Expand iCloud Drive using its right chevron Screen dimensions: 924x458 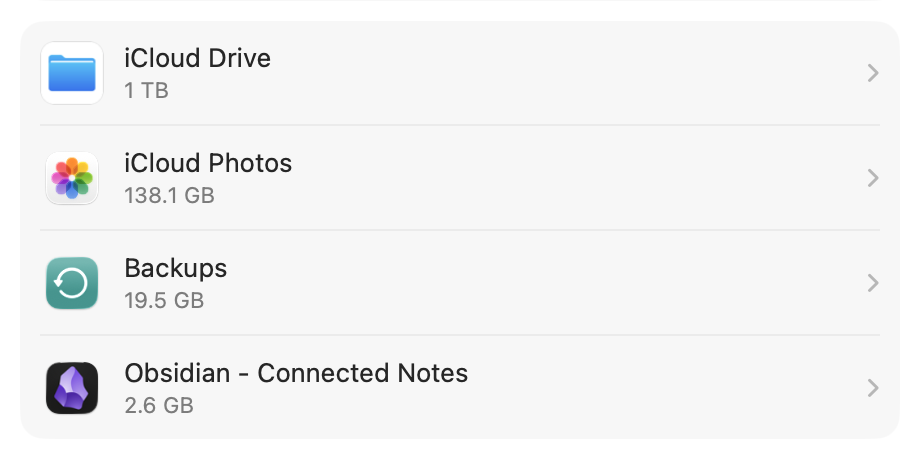[872, 73]
